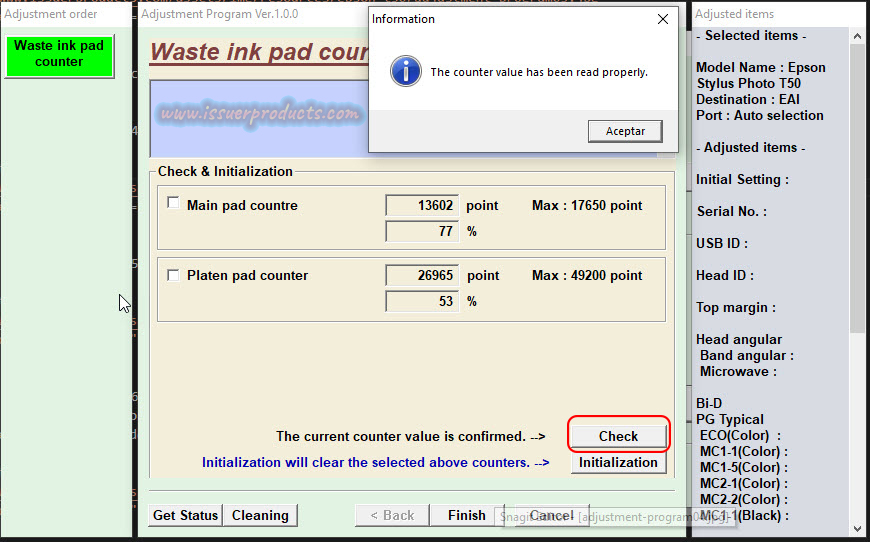
Task: Click the blue information icon in dialog
Action: pyautogui.click(x=406, y=72)
